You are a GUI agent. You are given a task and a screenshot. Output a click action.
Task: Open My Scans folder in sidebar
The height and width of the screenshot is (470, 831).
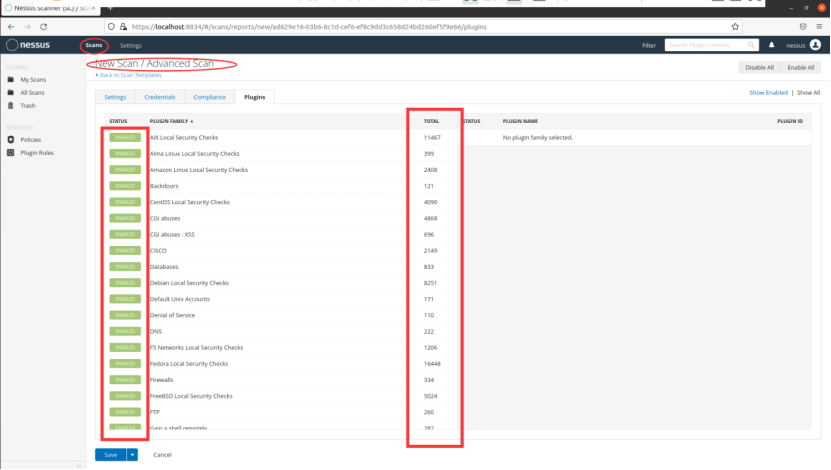pyautogui.click(x=33, y=79)
